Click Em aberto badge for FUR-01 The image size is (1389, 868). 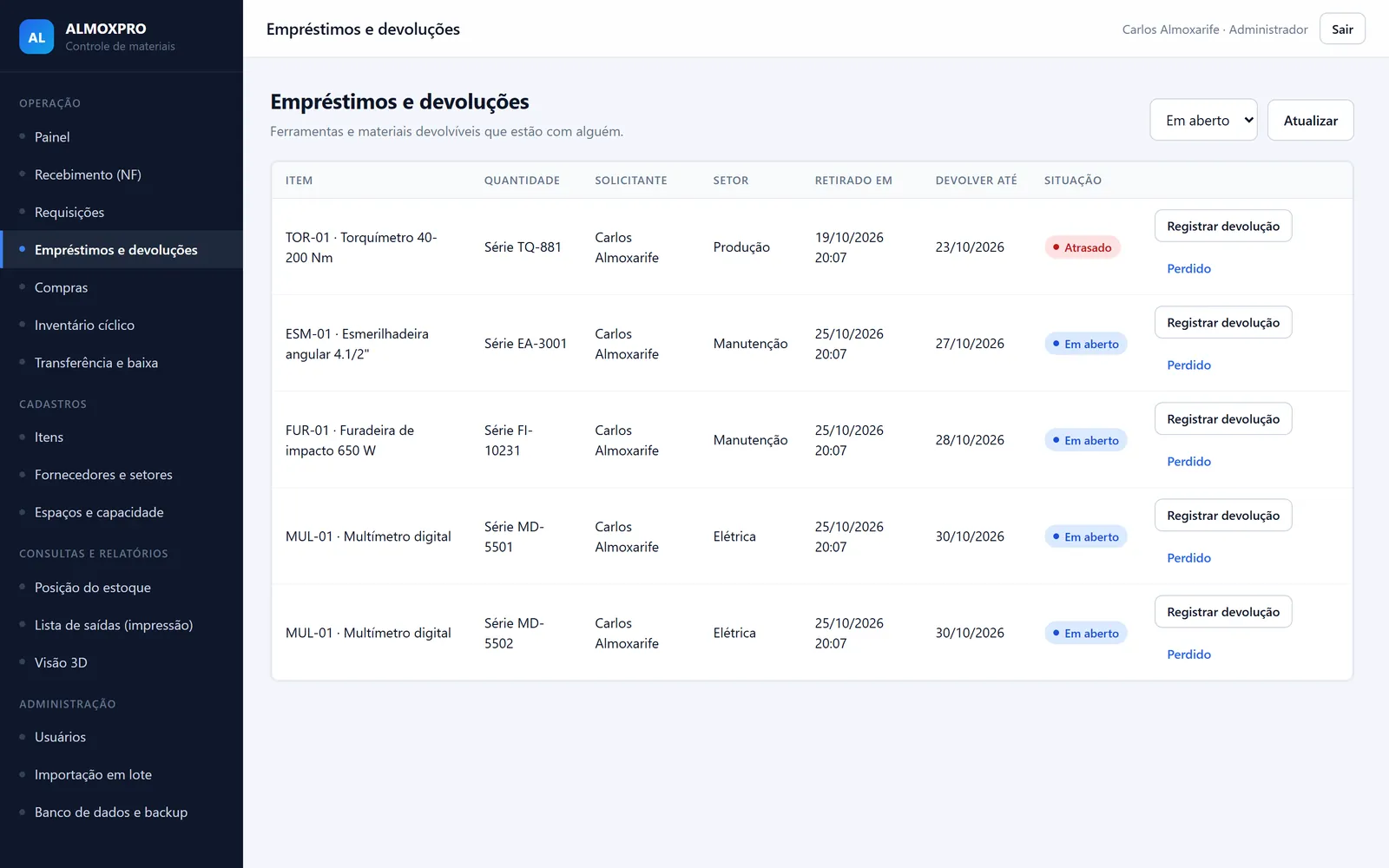[1085, 440]
